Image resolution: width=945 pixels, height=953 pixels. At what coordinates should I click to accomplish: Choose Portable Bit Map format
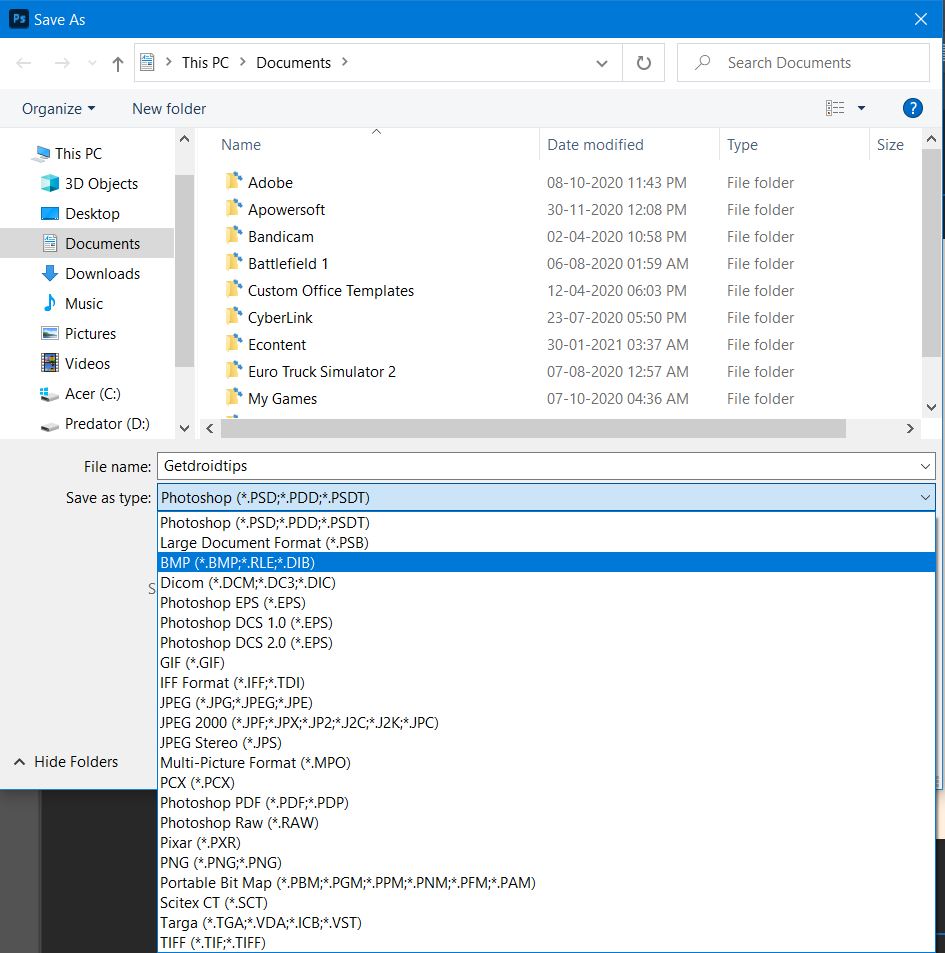(546, 883)
